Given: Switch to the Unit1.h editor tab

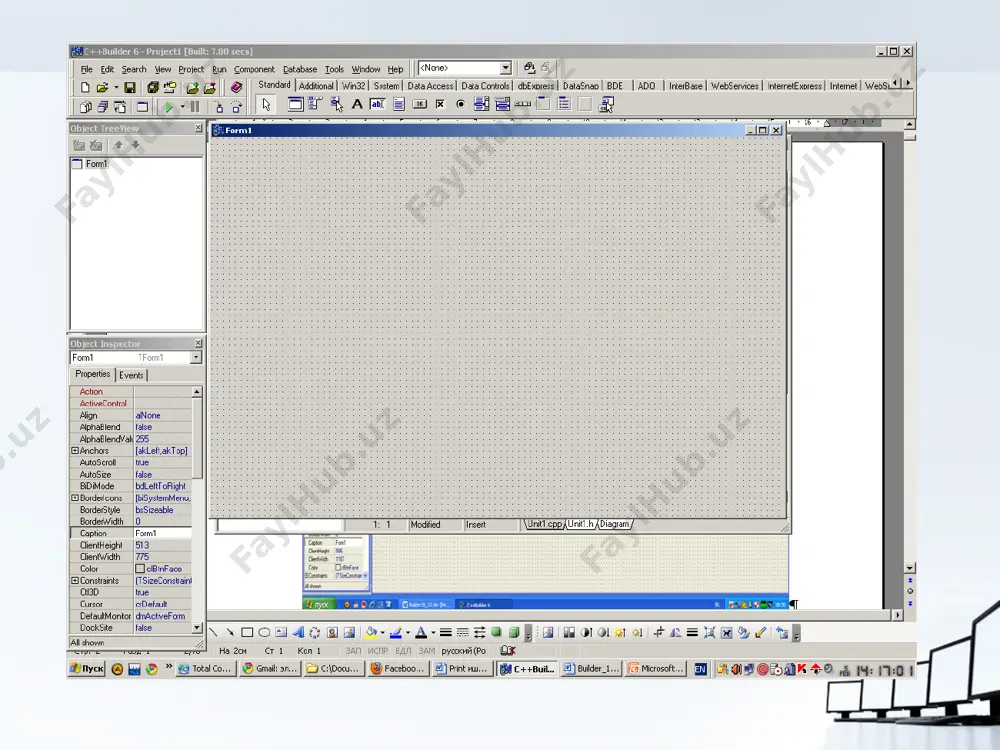Looking at the screenshot, I should click(580, 524).
